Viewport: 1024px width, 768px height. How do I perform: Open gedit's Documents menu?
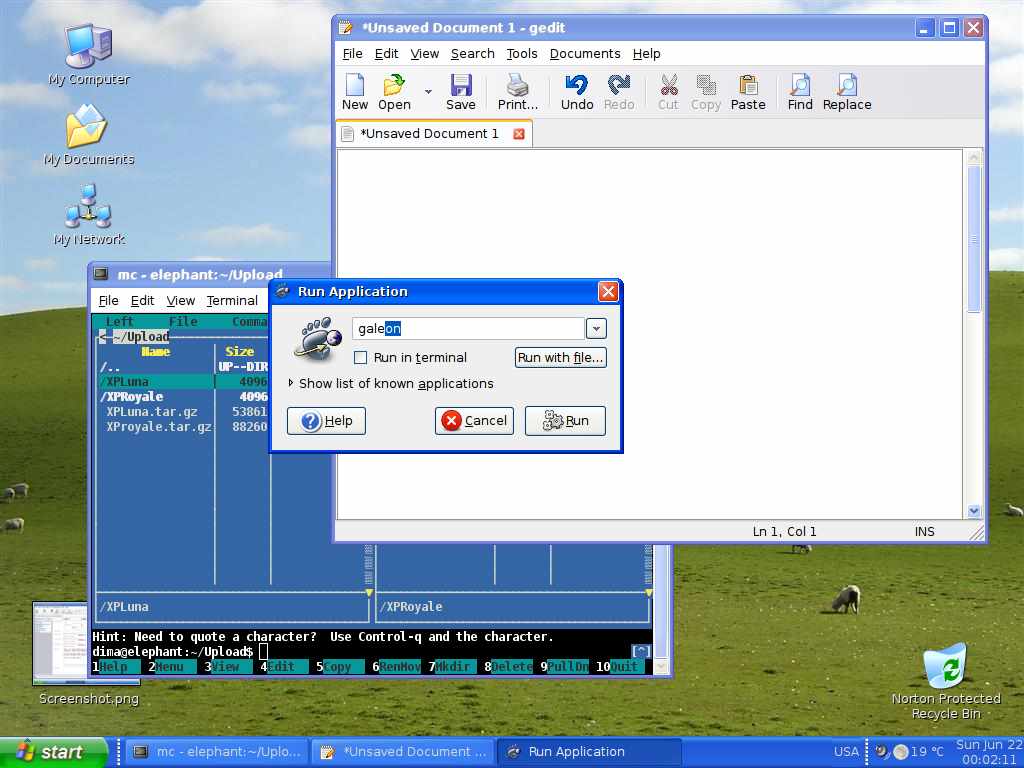point(584,54)
